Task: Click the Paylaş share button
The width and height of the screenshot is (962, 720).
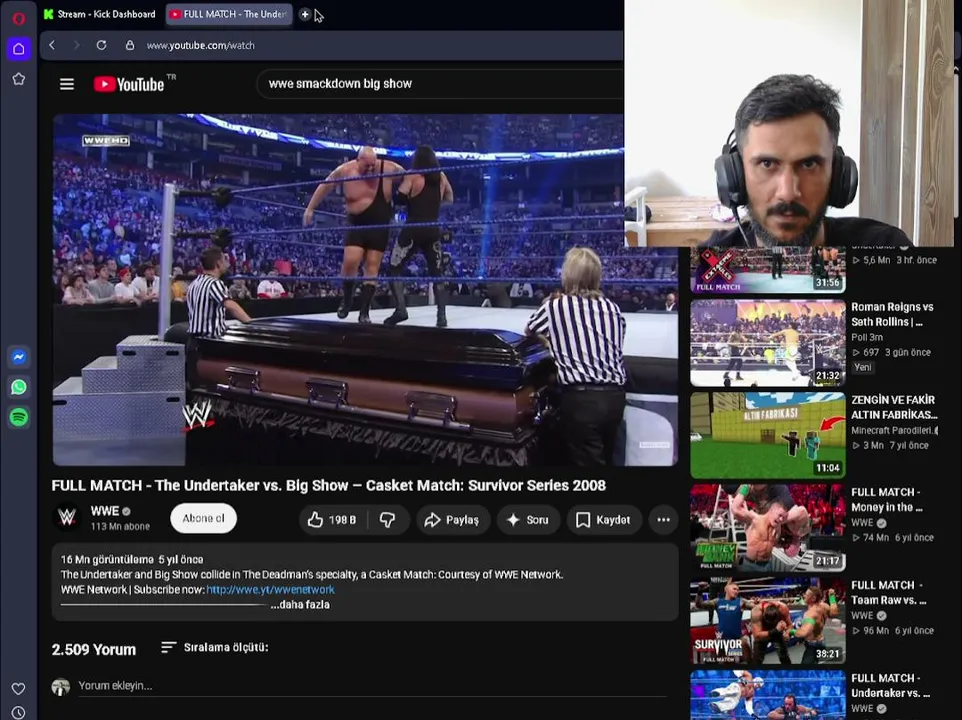Action: [x=453, y=520]
